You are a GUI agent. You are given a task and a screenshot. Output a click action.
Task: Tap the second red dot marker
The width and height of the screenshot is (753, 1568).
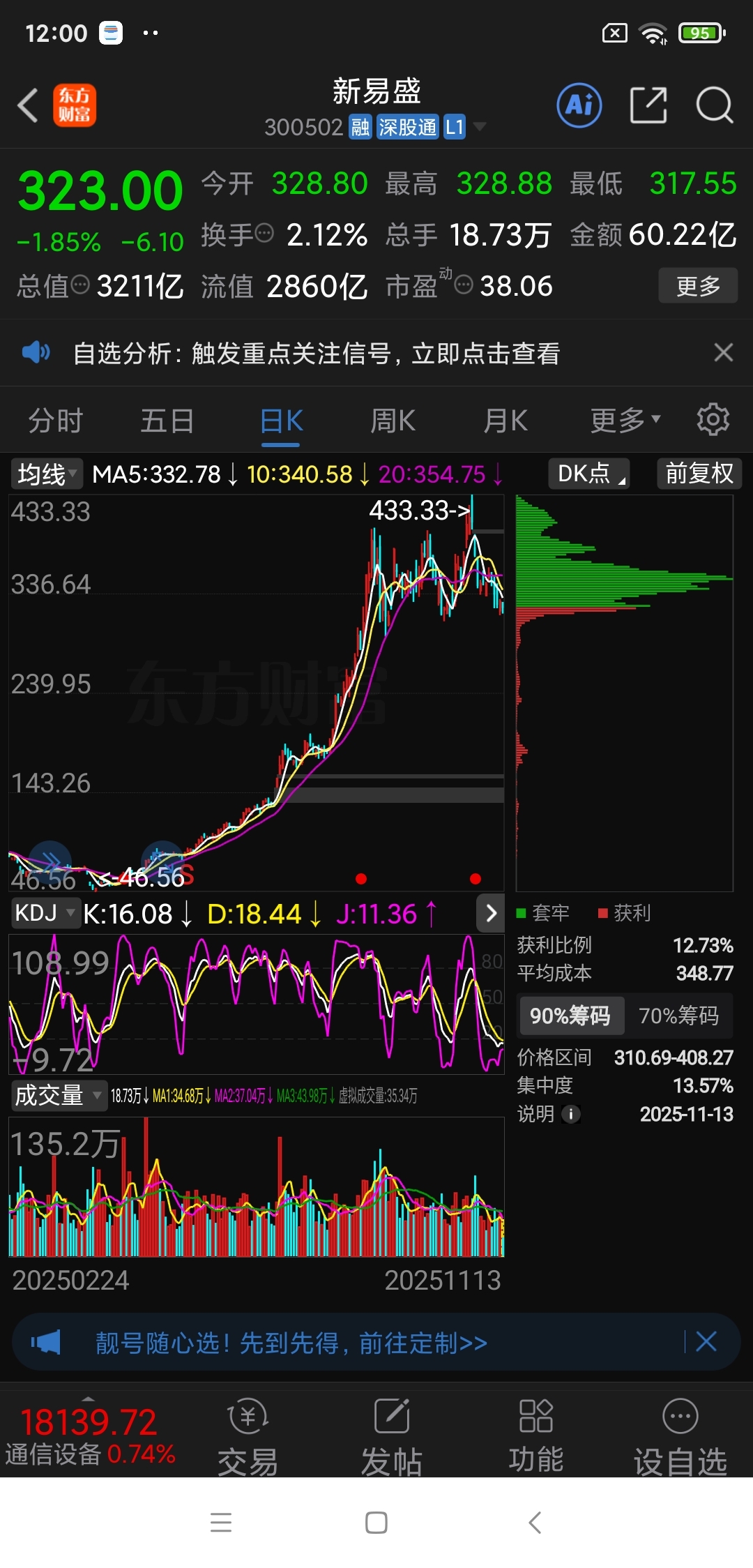(x=476, y=878)
